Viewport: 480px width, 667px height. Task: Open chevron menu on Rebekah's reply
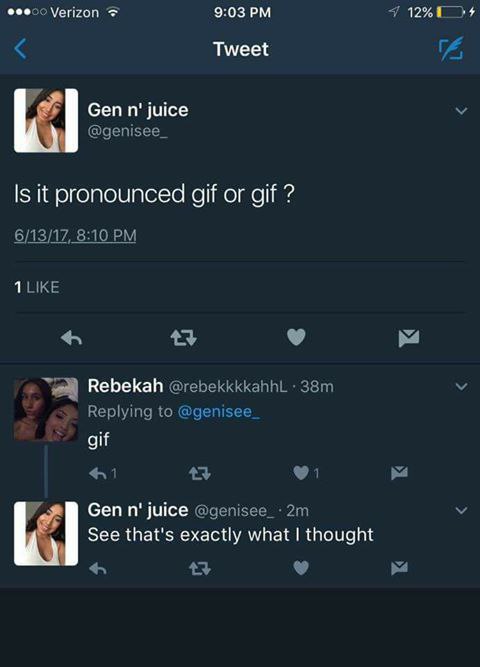461,387
